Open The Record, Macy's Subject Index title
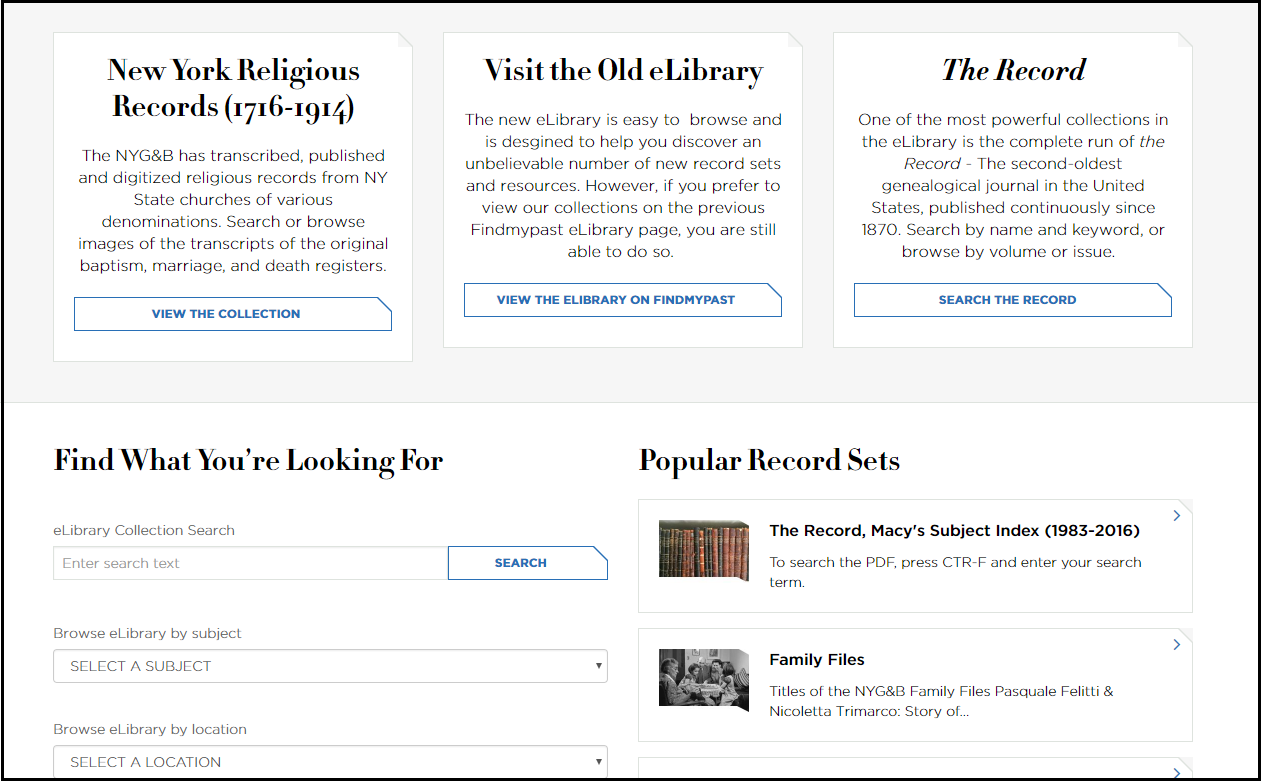Screen dimensions: 1261x781 954,531
